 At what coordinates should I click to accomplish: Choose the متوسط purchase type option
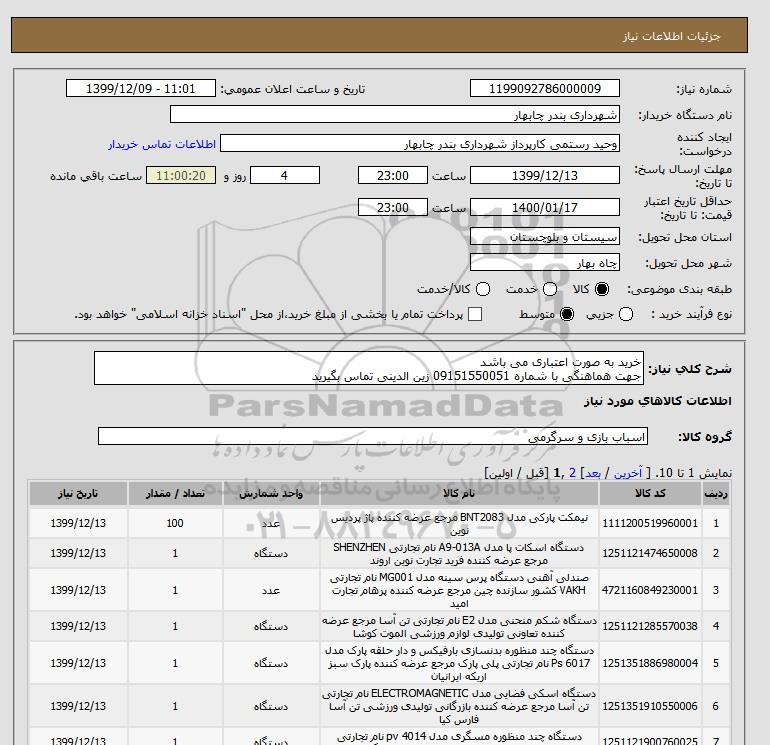tap(567, 314)
